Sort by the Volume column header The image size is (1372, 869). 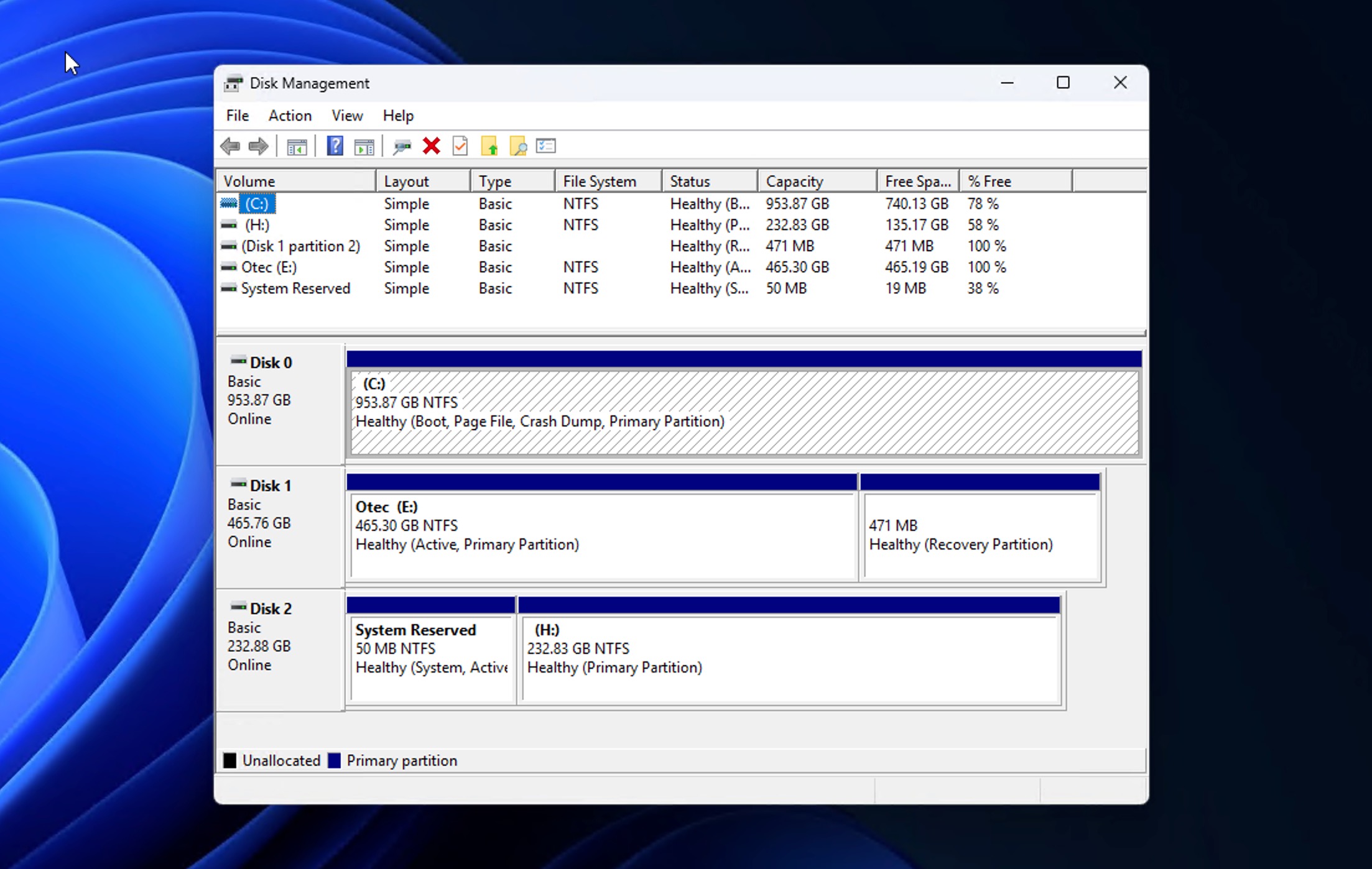[296, 182]
